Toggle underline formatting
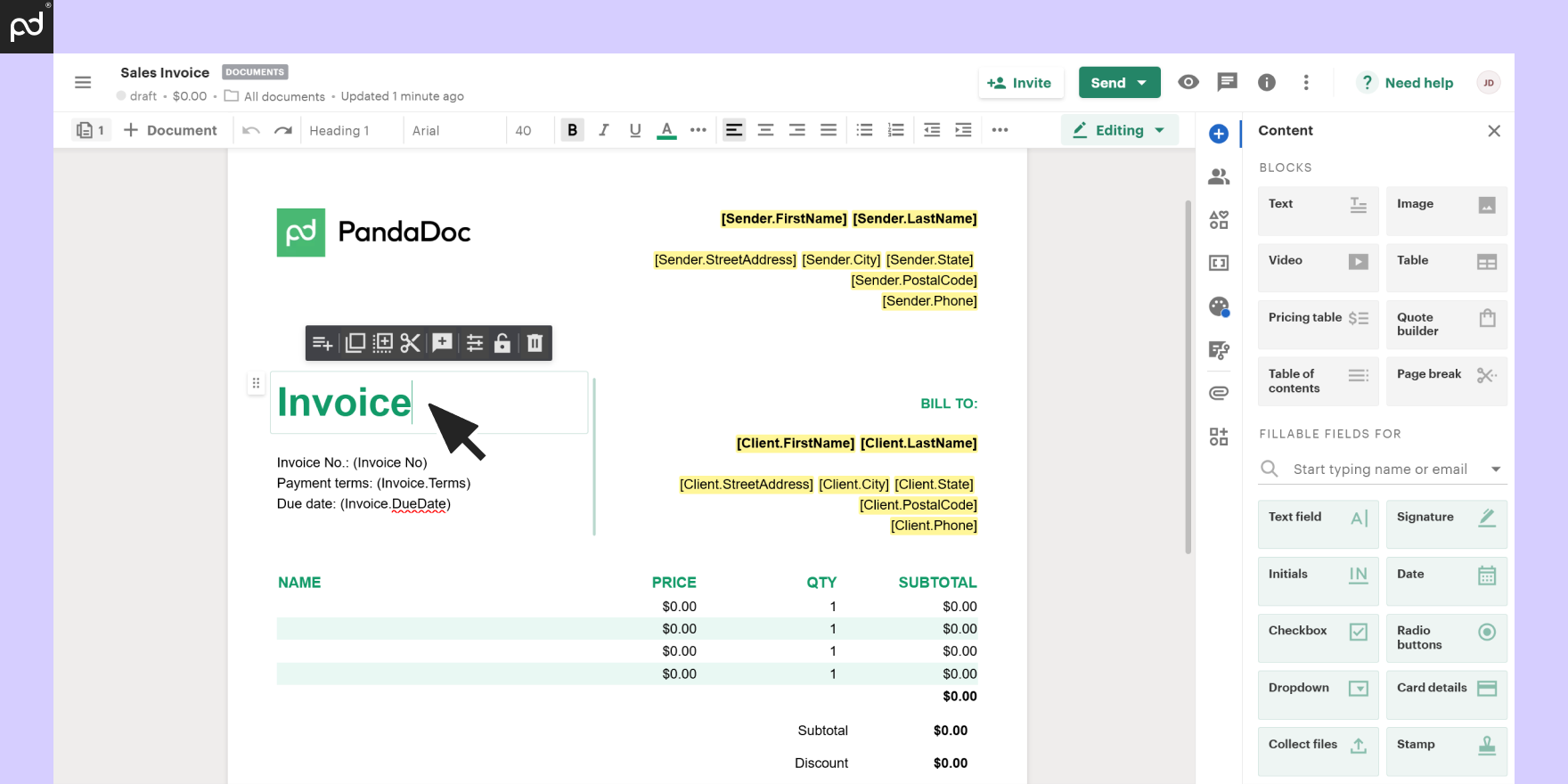This screenshot has width=1568, height=784. point(635,130)
